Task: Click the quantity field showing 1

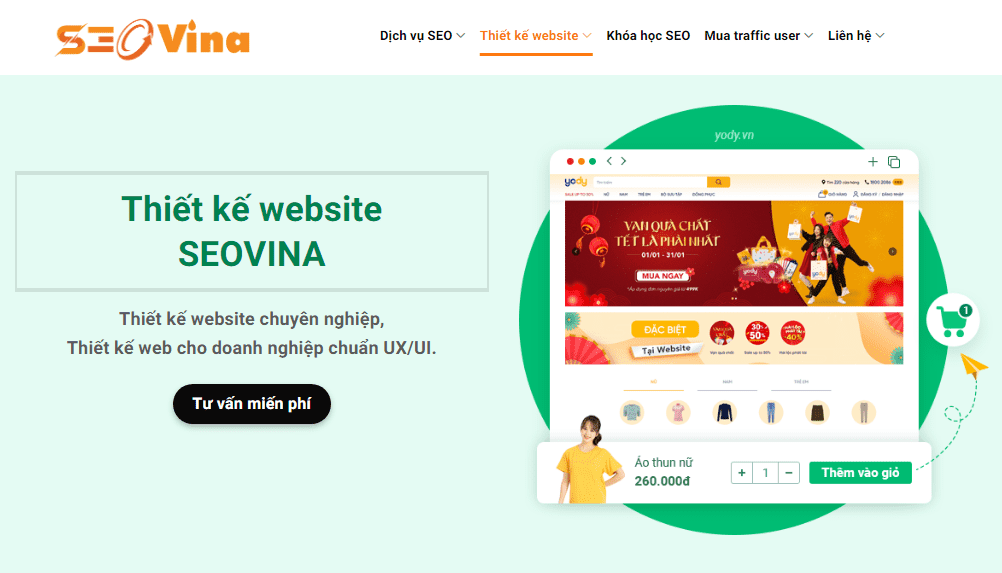Action: 766,473
